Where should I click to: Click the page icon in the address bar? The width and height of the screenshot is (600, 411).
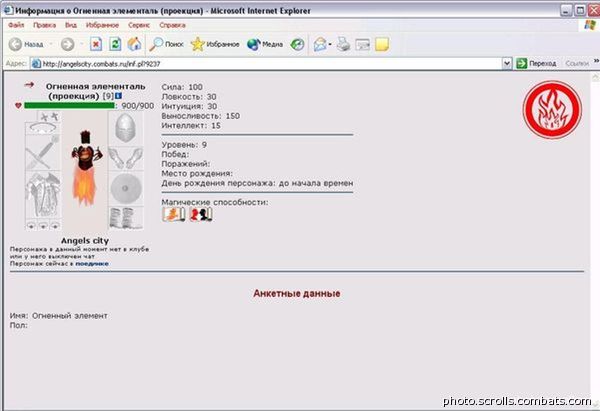[x=36, y=64]
